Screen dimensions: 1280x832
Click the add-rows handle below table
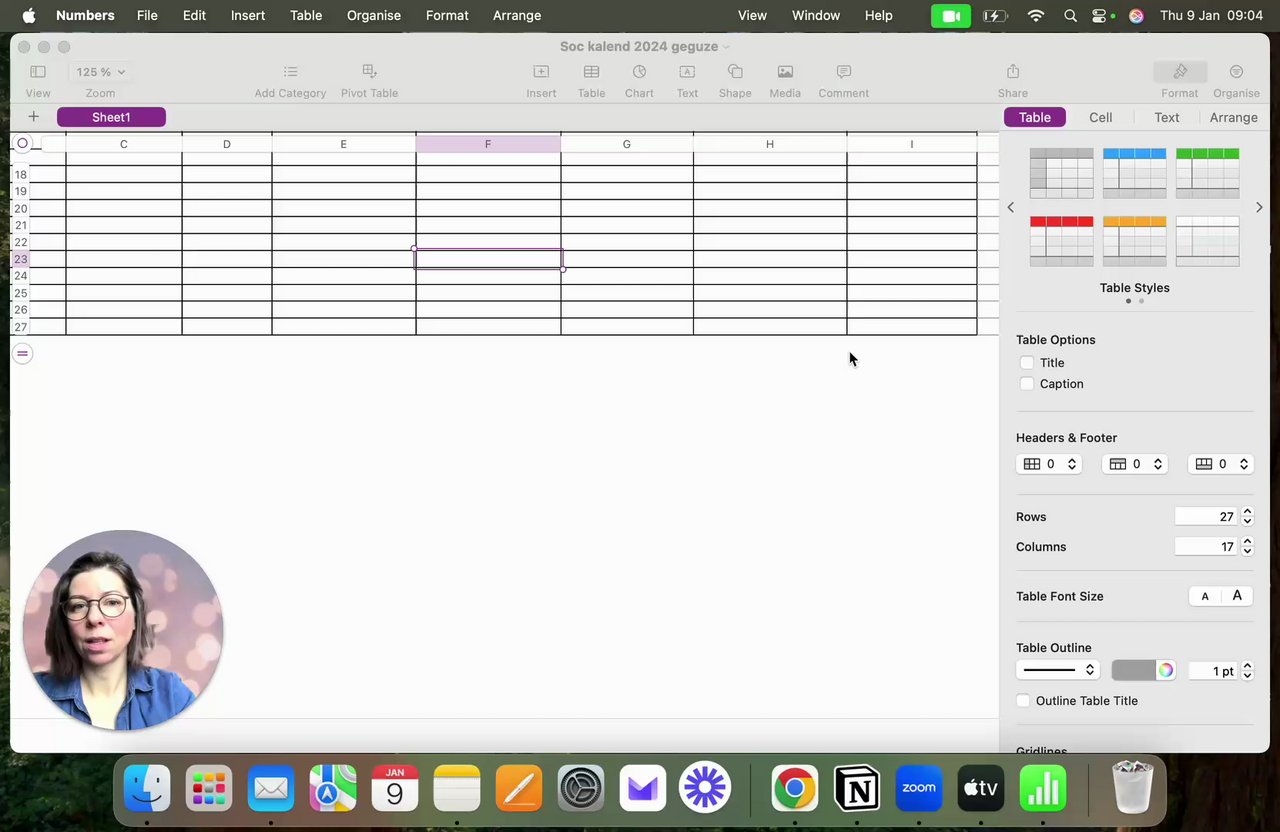click(22, 353)
